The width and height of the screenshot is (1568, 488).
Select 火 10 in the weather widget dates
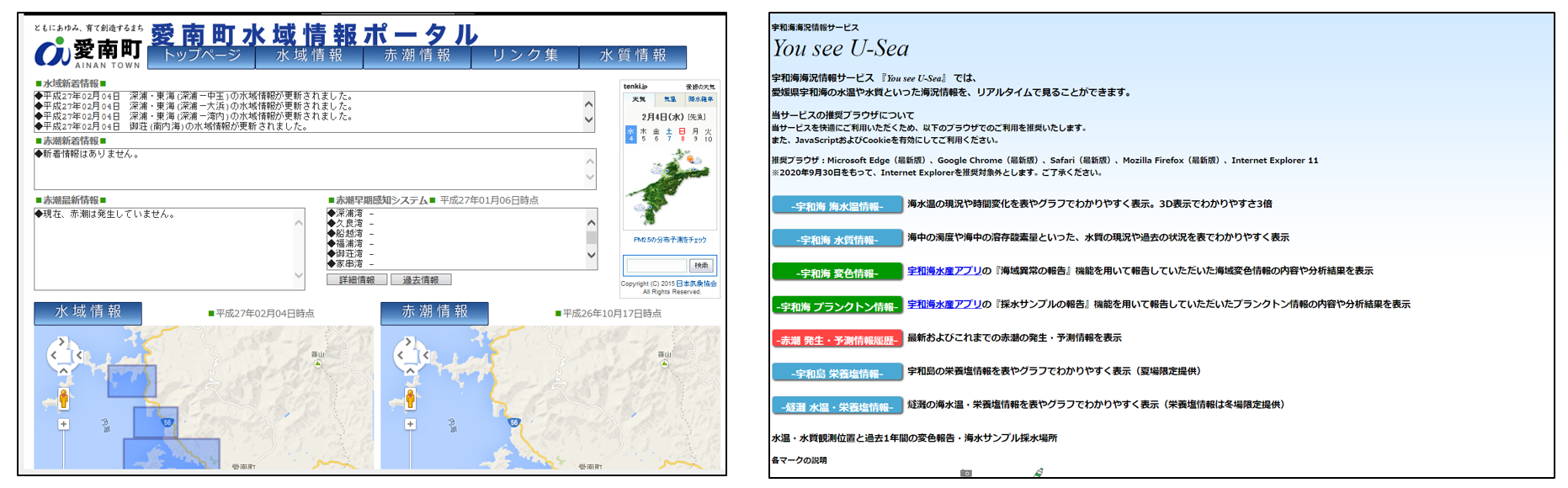(708, 135)
